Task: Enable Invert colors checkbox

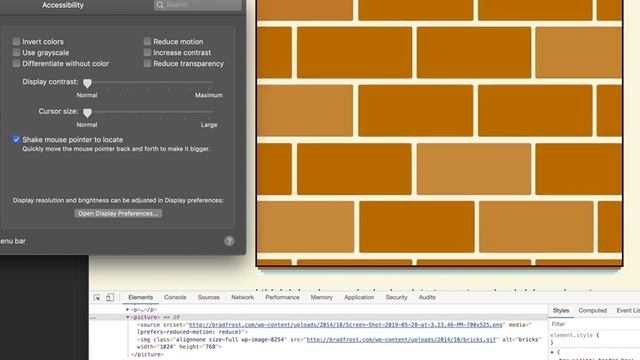Action: (16, 42)
